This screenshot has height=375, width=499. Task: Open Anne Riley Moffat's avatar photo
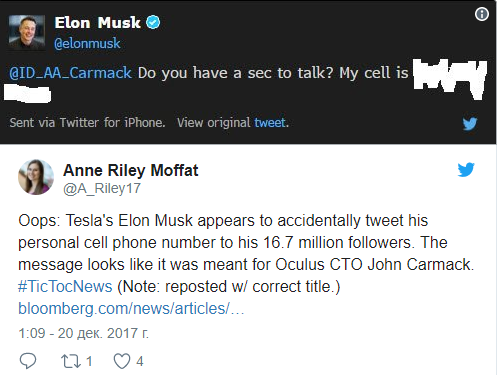[36, 177]
